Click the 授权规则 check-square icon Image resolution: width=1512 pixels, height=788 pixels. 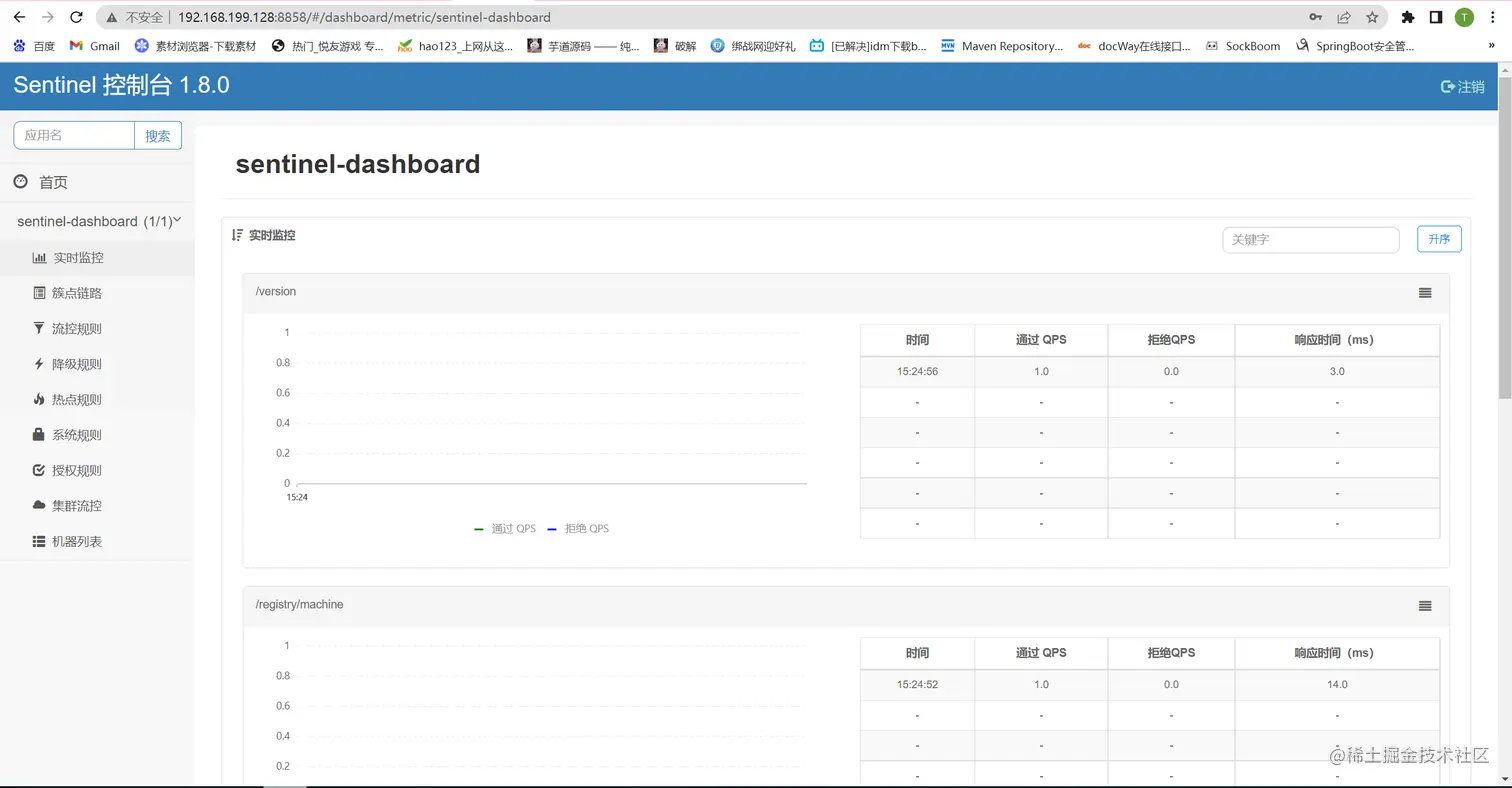[39, 470]
